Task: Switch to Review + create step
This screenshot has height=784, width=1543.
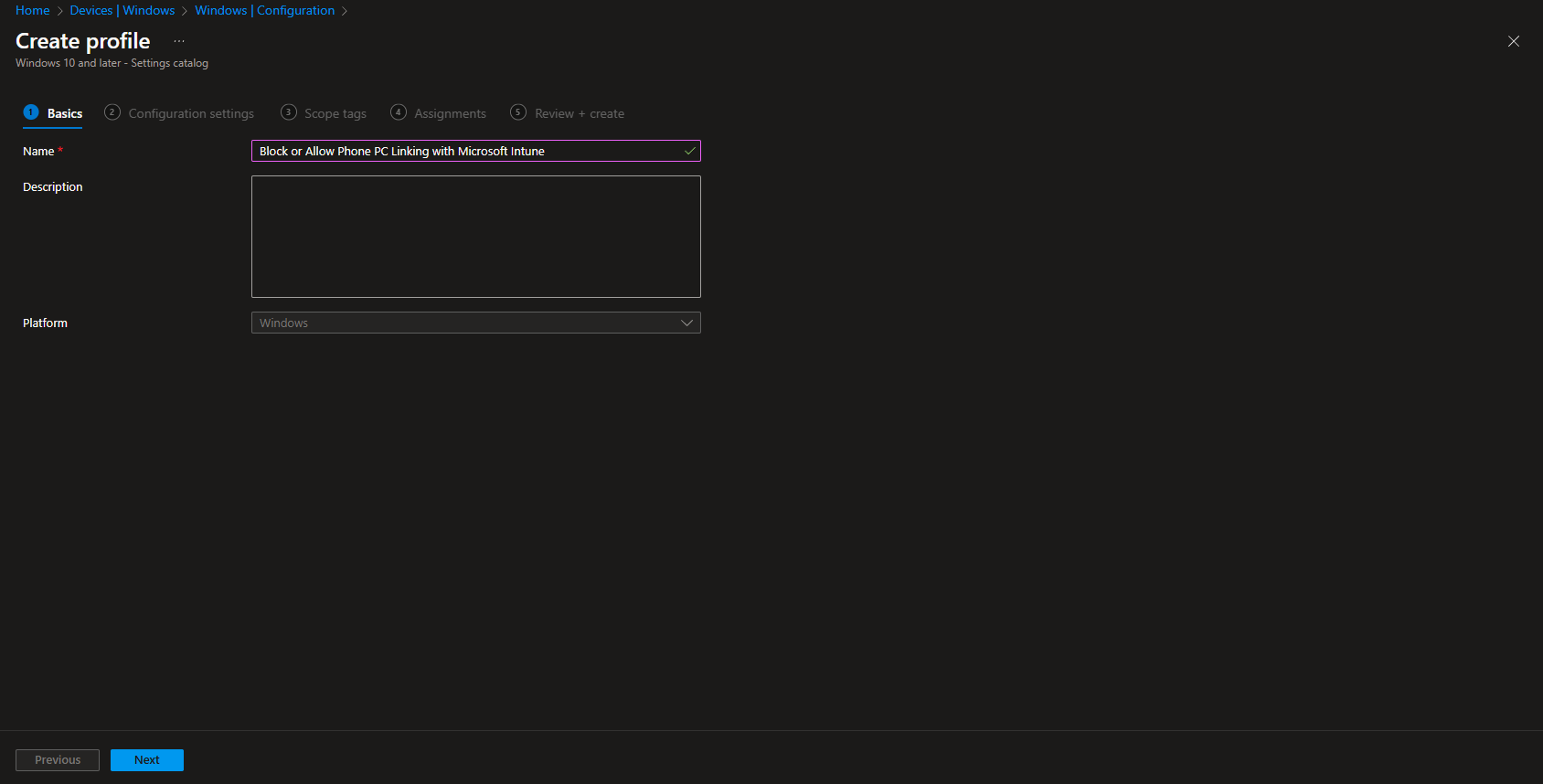Action: pyautogui.click(x=568, y=113)
